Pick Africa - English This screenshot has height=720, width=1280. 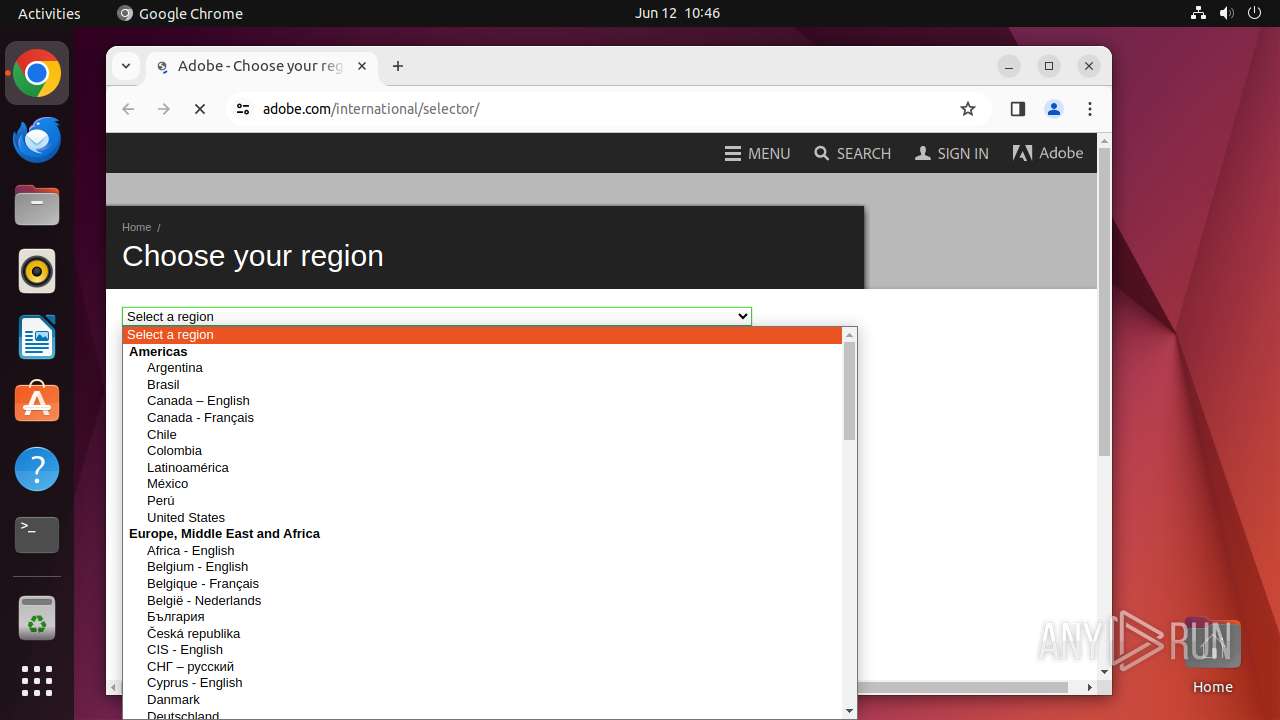tap(482, 551)
